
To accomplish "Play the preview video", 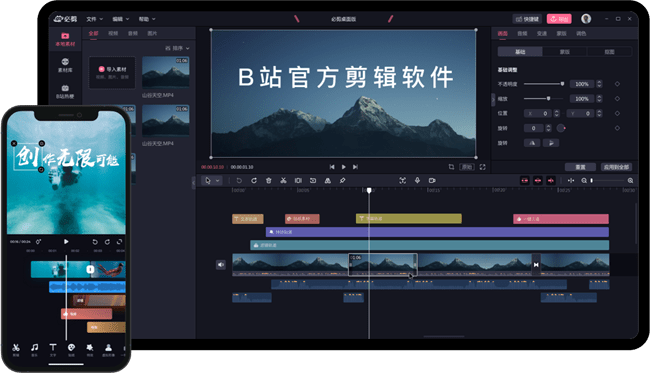I will [343, 167].
